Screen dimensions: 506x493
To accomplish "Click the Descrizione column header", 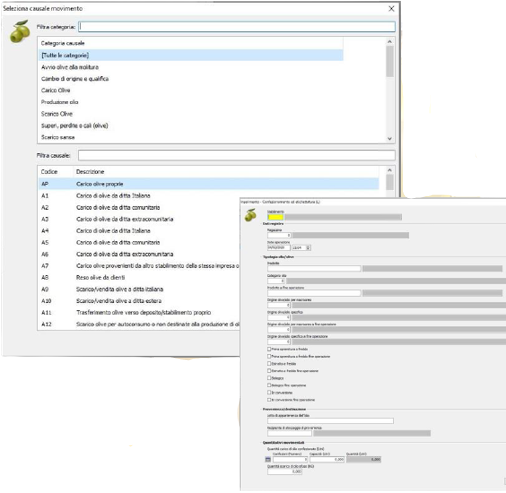I will point(90,172).
